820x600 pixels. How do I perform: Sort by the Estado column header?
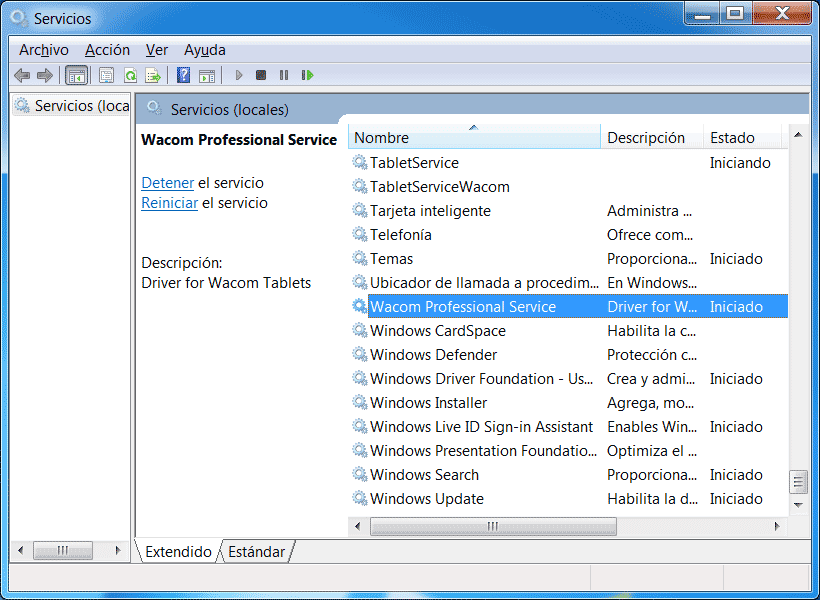click(743, 138)
